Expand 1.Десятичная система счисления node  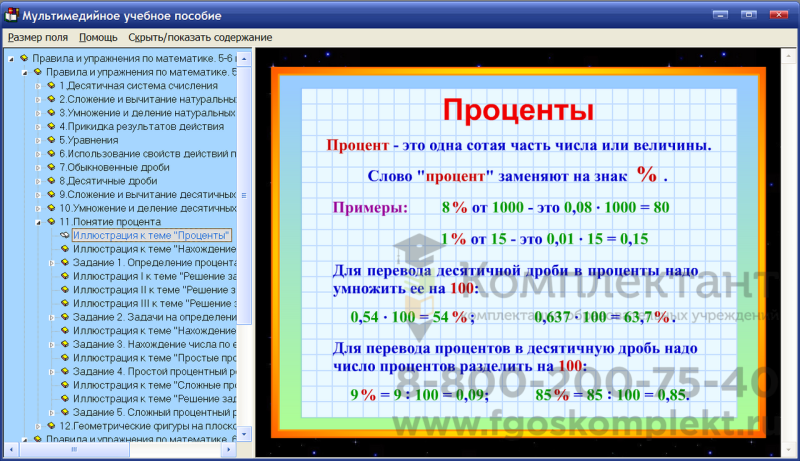point(38,86)
